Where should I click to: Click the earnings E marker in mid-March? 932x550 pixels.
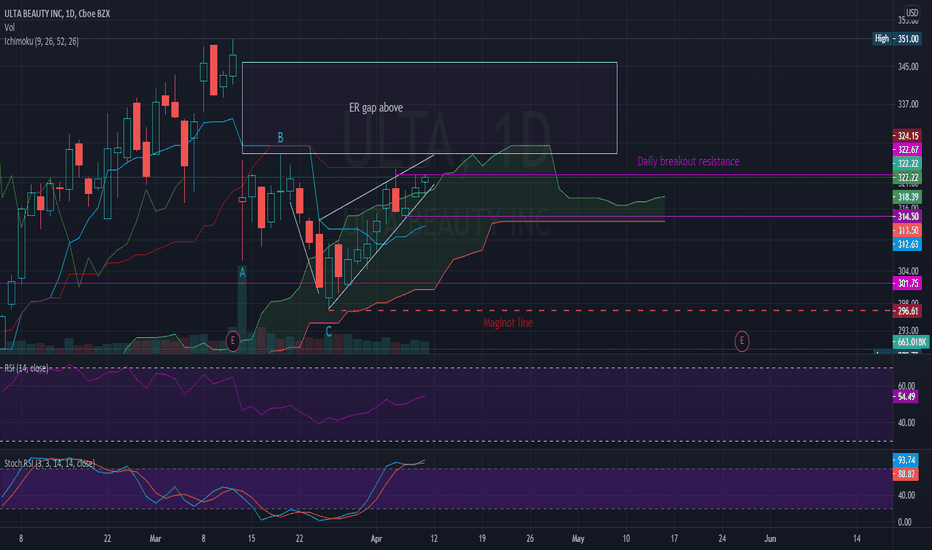pos(232,341)
